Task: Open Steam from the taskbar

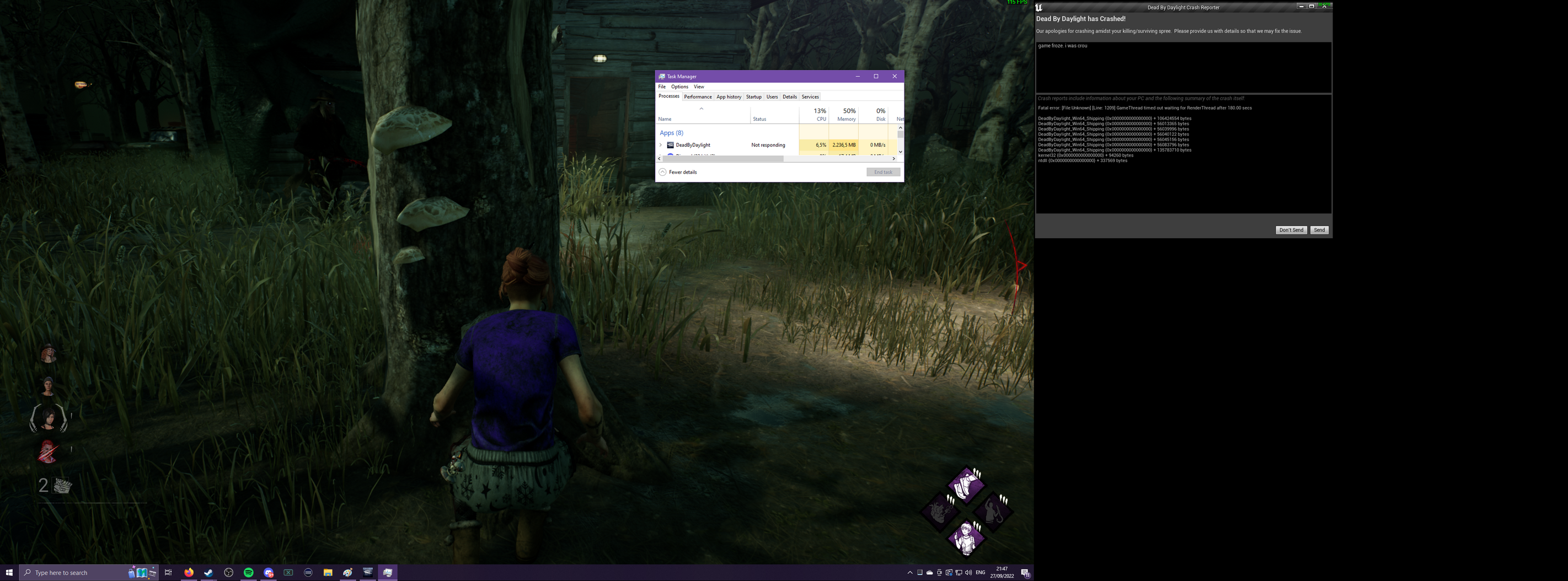Action: tap(209, 573)
